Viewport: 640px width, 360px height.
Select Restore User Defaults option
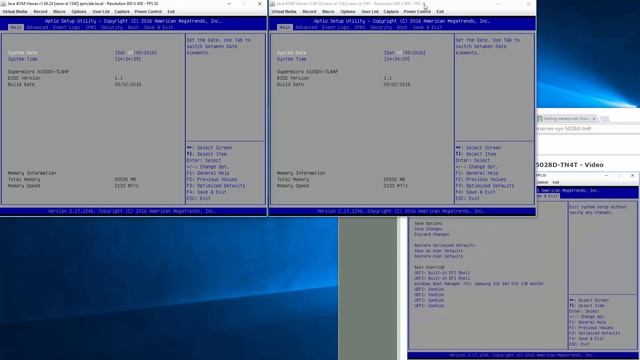click(438, 256)
